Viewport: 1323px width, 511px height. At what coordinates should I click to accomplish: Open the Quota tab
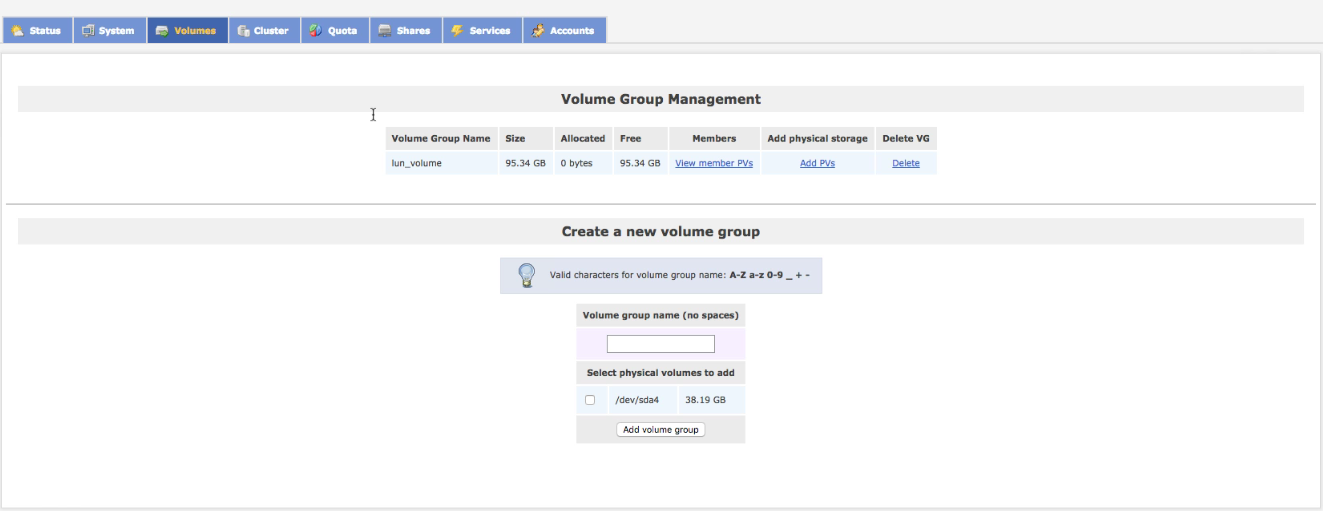pyautogui.click(x=334, y=31)
